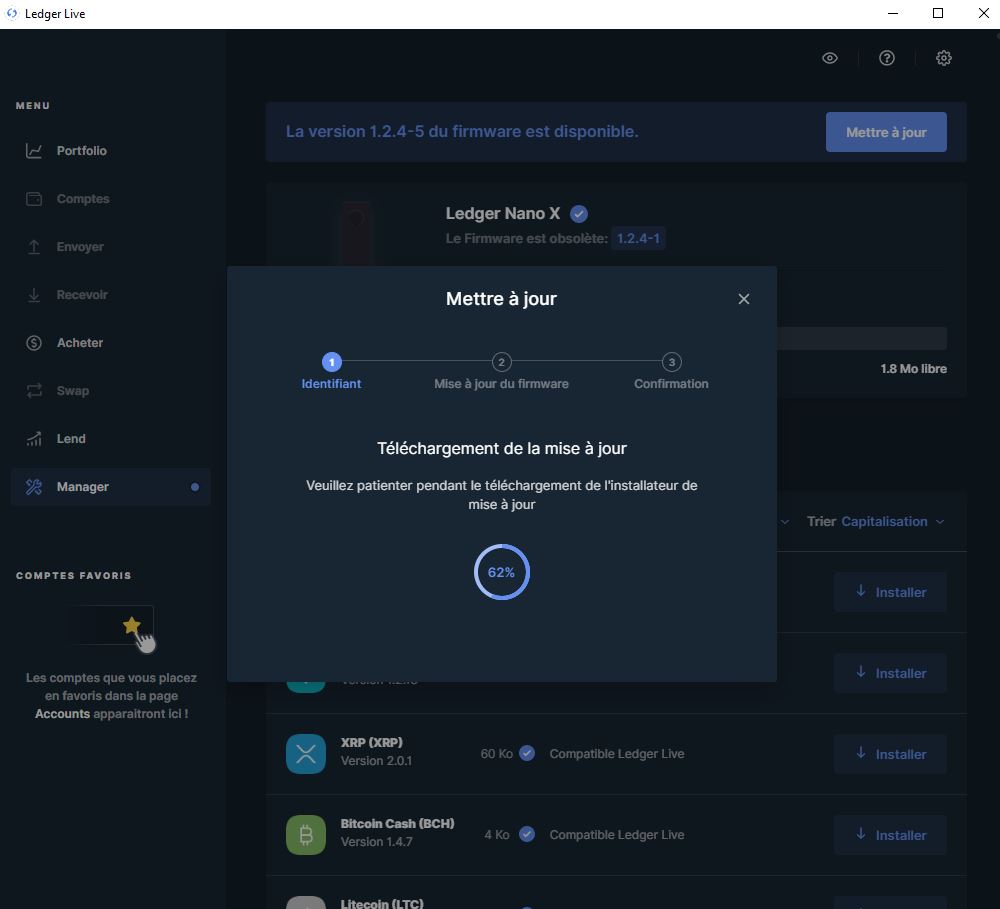Open help with the question mark icon

tap(886, 58)
